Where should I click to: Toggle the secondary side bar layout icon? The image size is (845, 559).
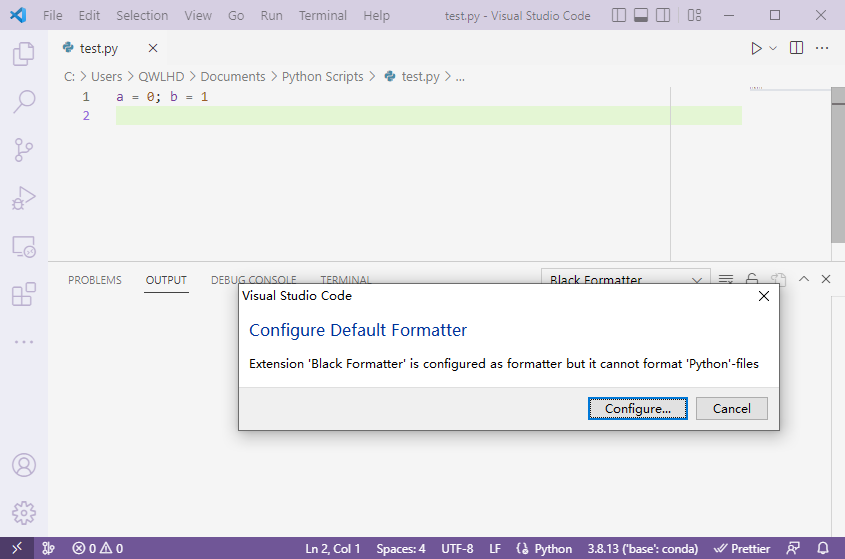tap(663, 15)
